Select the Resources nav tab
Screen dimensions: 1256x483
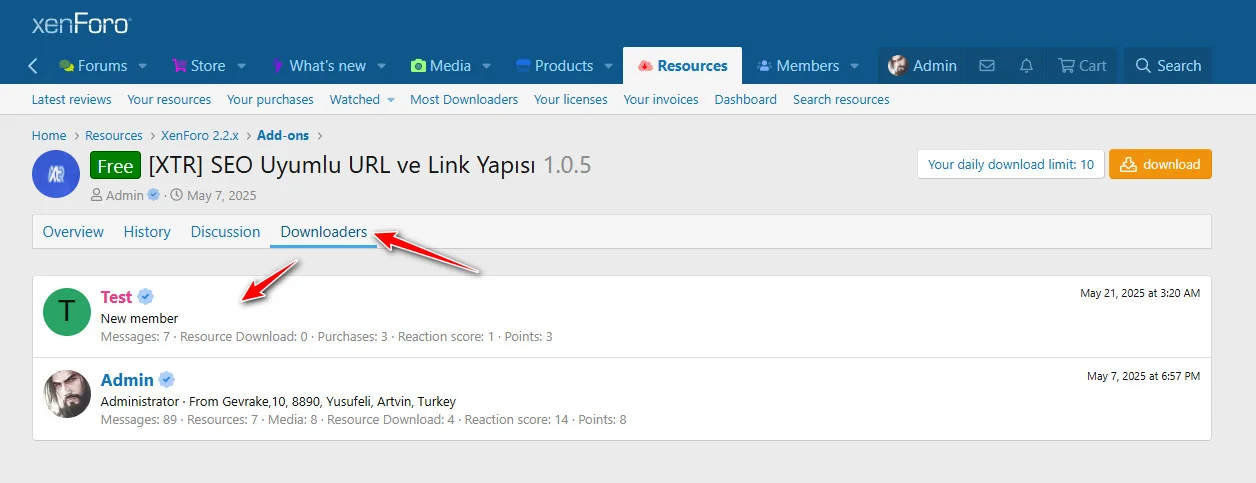pyautogui.click(x=682, y=66)
